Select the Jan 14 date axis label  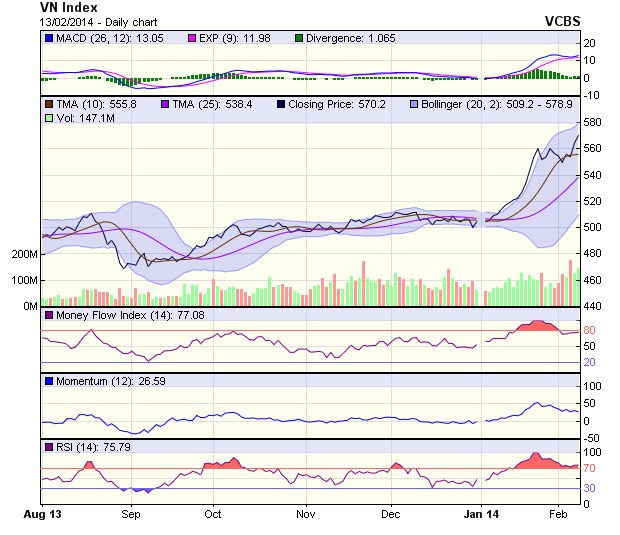coord(482,513)
